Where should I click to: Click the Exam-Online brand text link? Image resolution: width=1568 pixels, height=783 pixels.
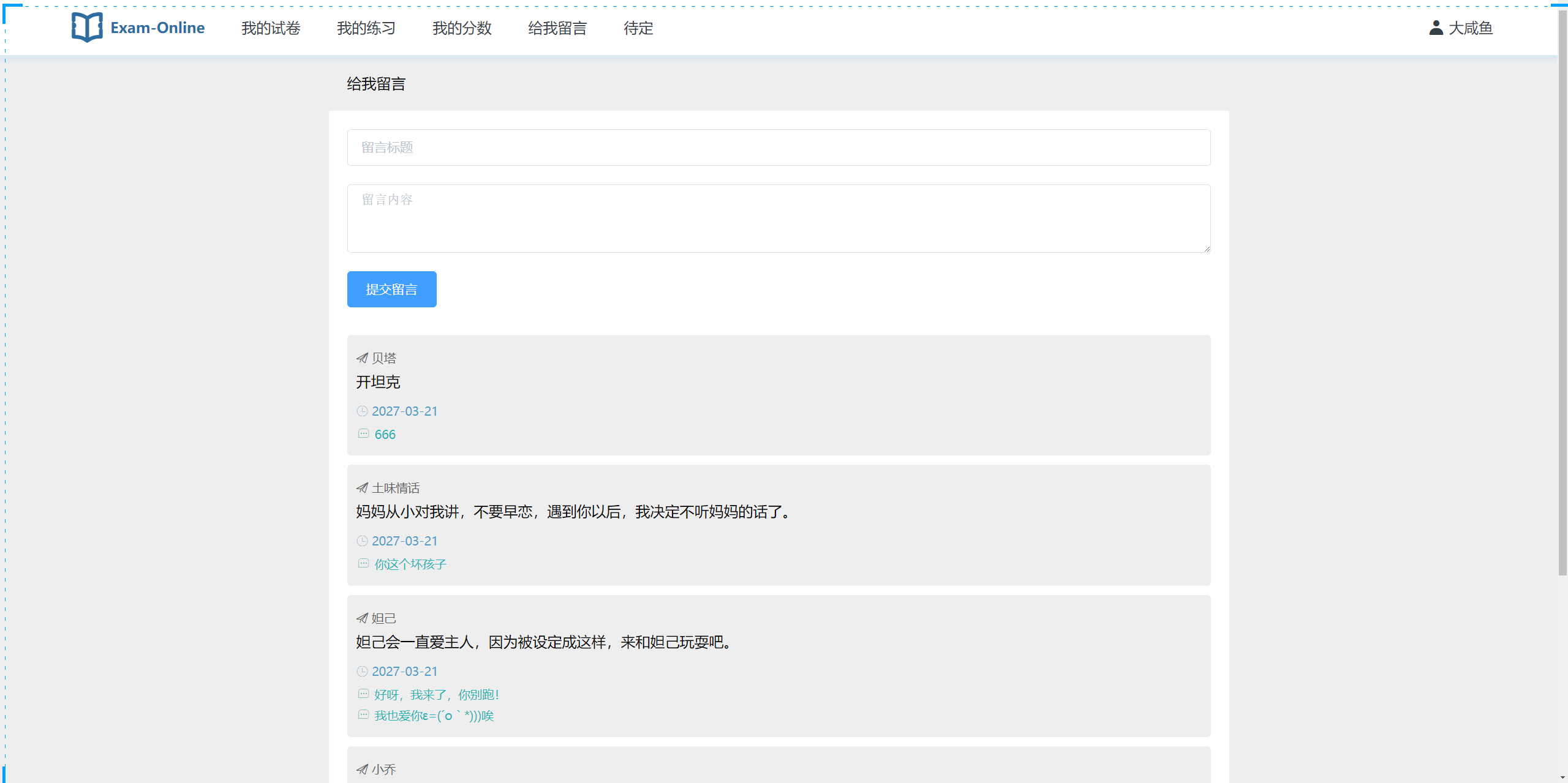point(157,28)
